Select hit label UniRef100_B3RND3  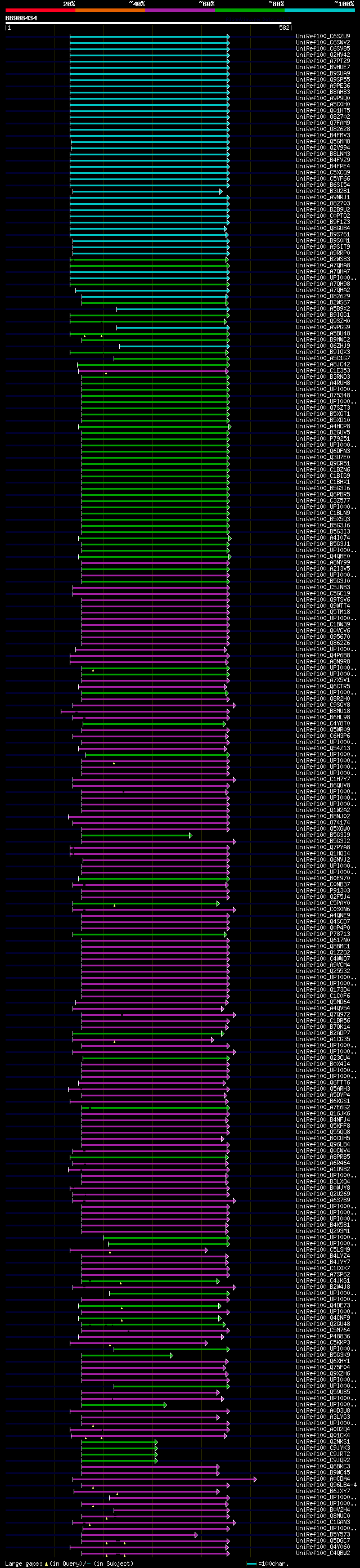(x=323, y=377)
